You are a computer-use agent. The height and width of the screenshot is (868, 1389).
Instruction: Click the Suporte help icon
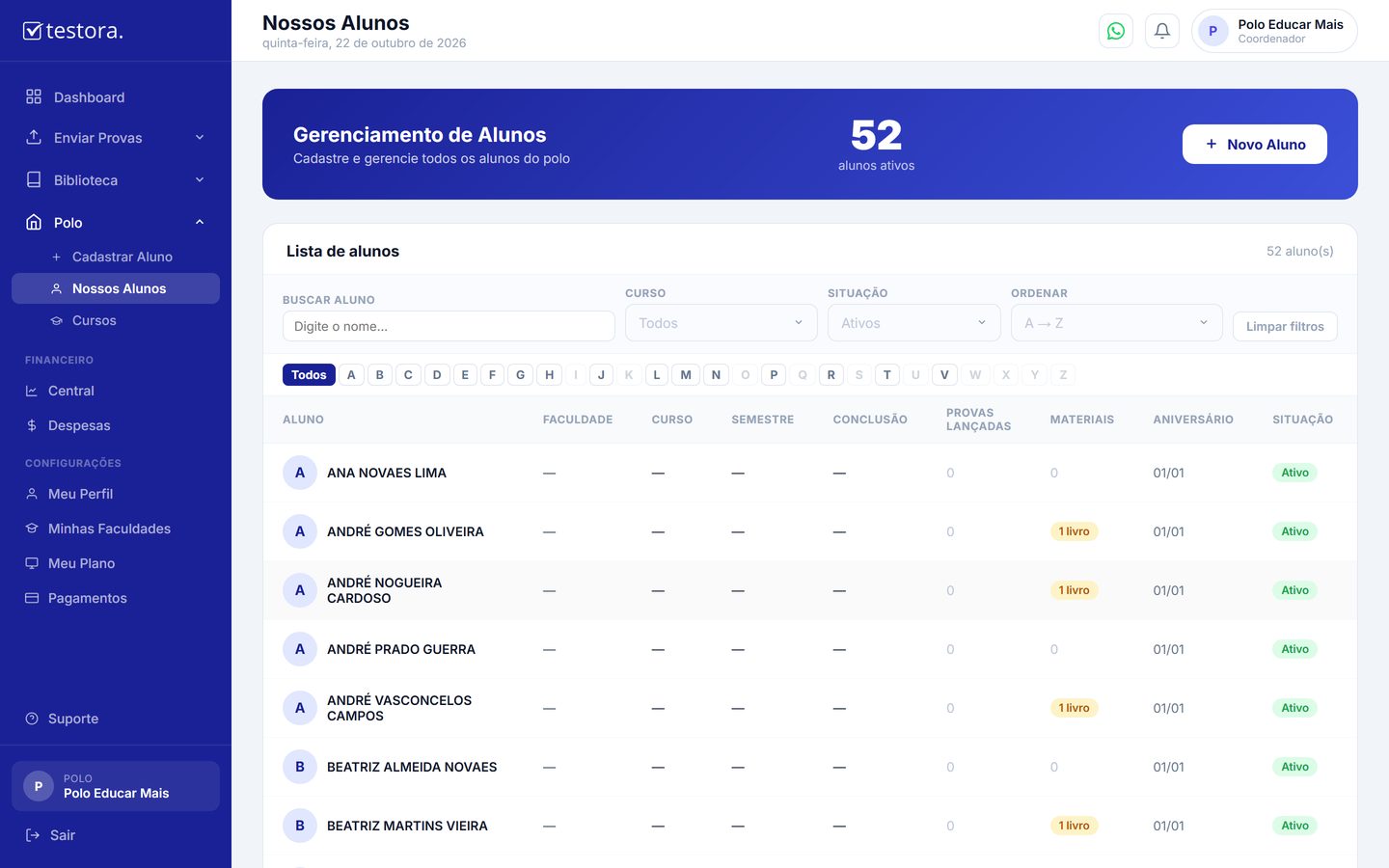(x=32, y=719)
